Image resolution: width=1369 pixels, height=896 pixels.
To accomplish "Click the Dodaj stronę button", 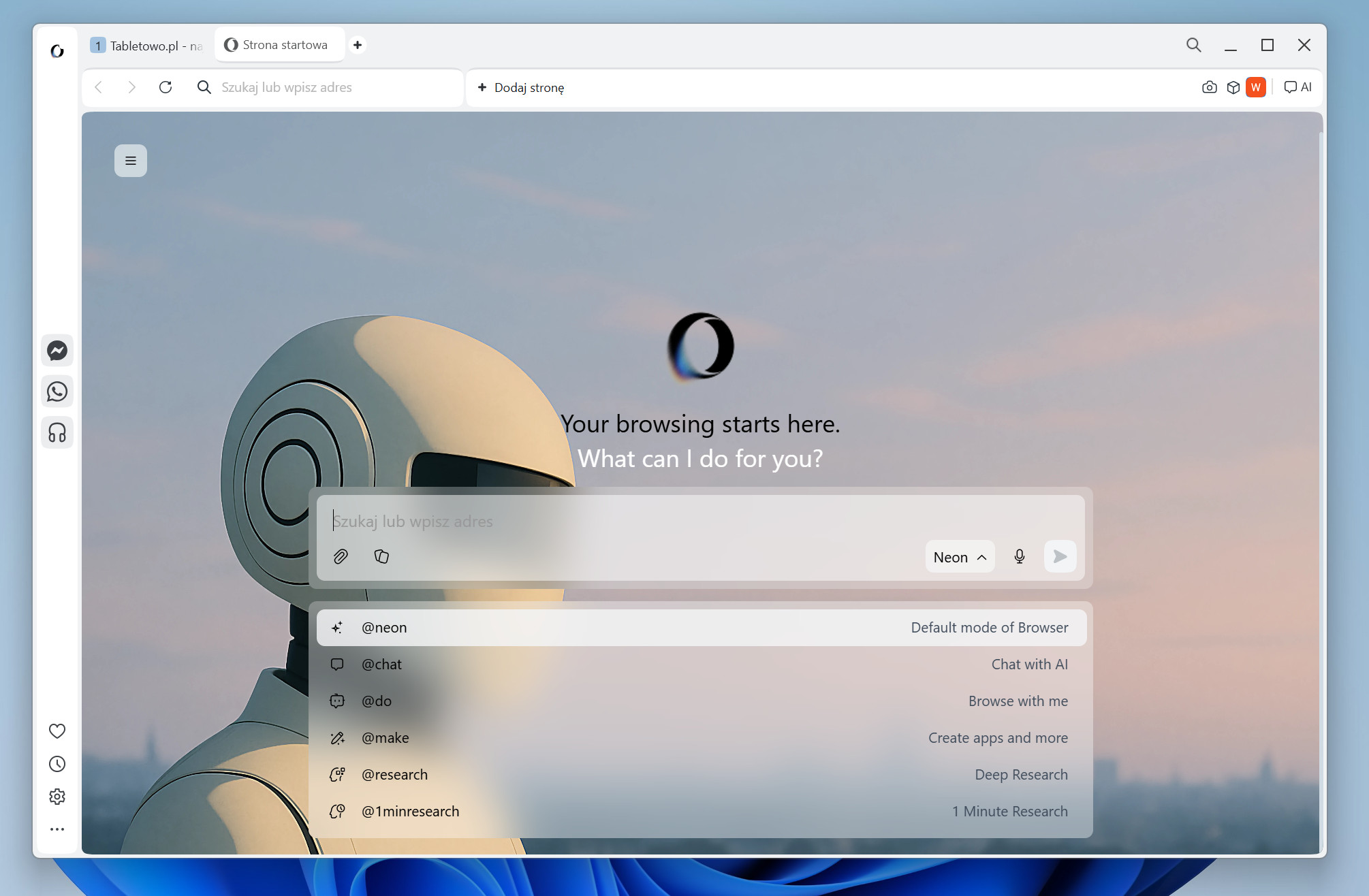I will tap(521, 87).
